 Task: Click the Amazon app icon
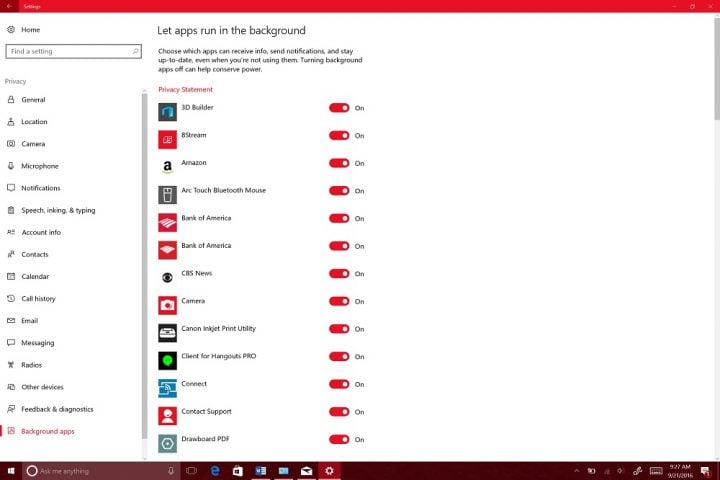(x=167, y=167)
